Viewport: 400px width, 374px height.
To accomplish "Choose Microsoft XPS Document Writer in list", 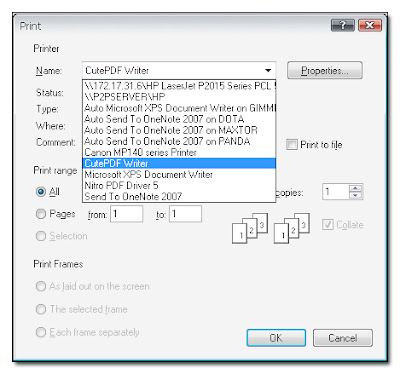I will coord(179,174).
